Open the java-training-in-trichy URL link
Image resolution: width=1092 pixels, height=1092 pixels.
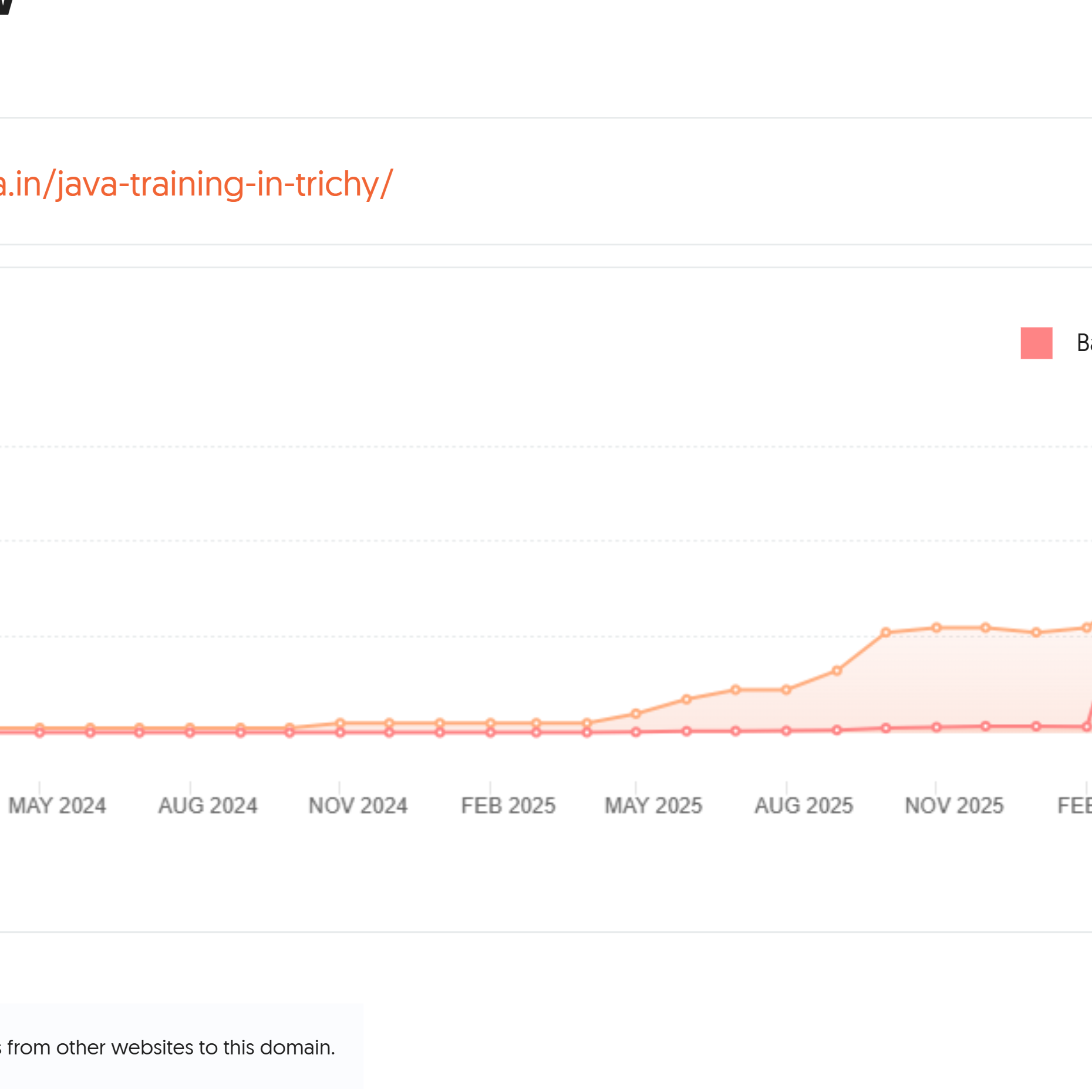(196, 184)
